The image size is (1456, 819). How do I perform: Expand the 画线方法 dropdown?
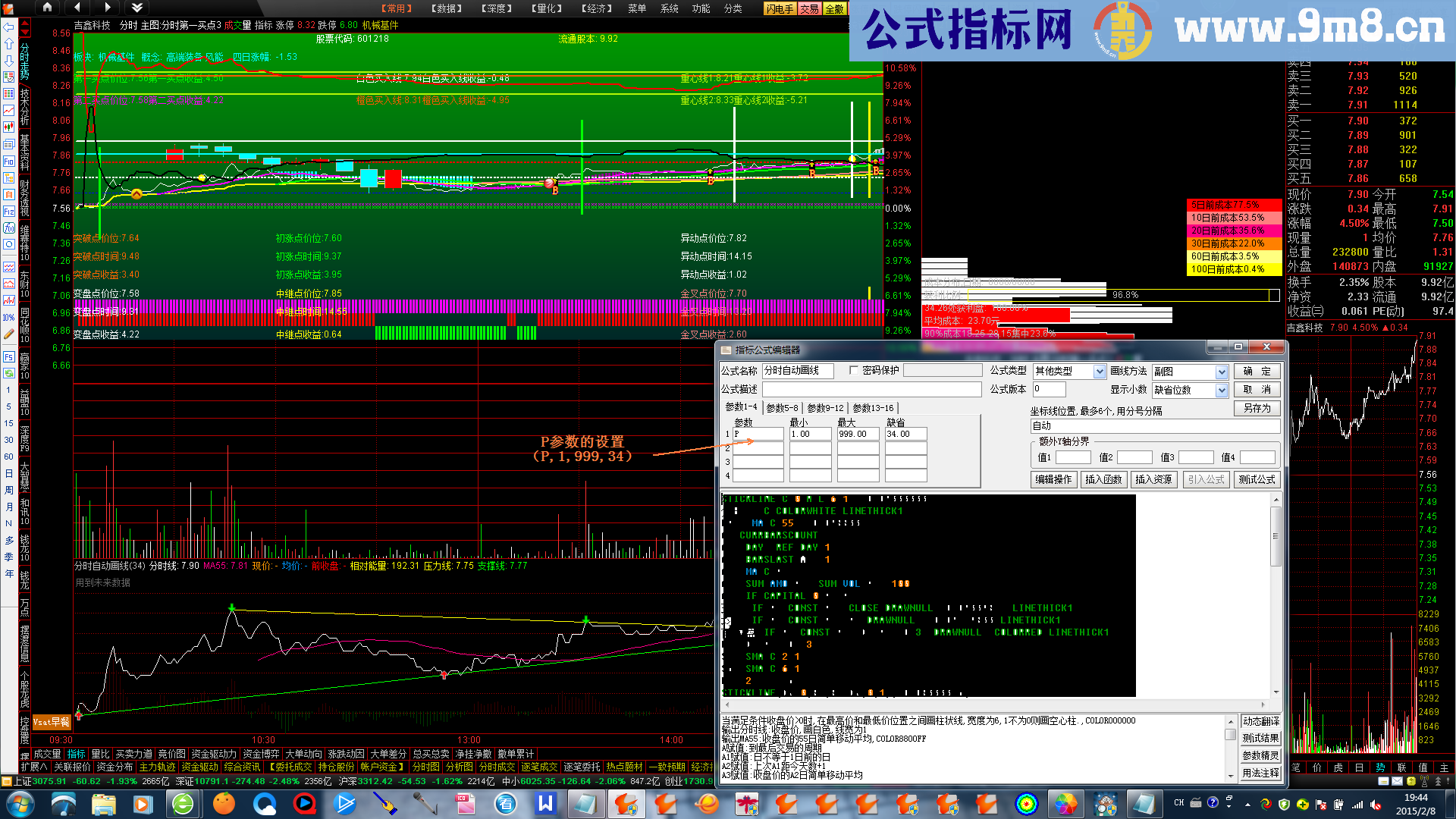tap(1221, 372)
